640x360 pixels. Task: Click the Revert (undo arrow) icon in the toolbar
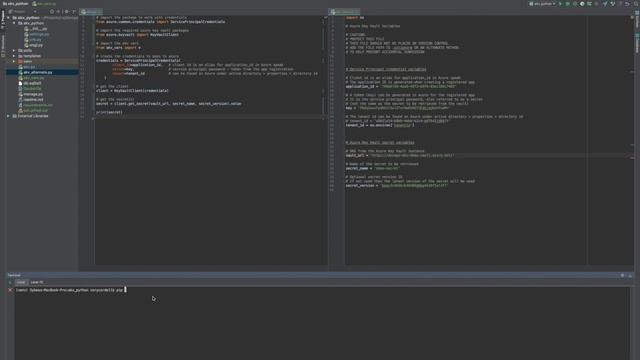tap(627, 4)
